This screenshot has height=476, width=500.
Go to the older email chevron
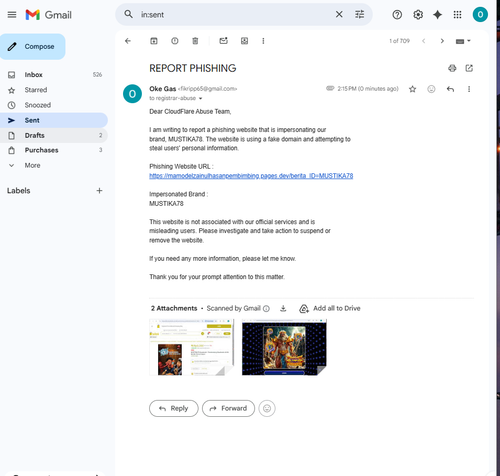point(442,41)
